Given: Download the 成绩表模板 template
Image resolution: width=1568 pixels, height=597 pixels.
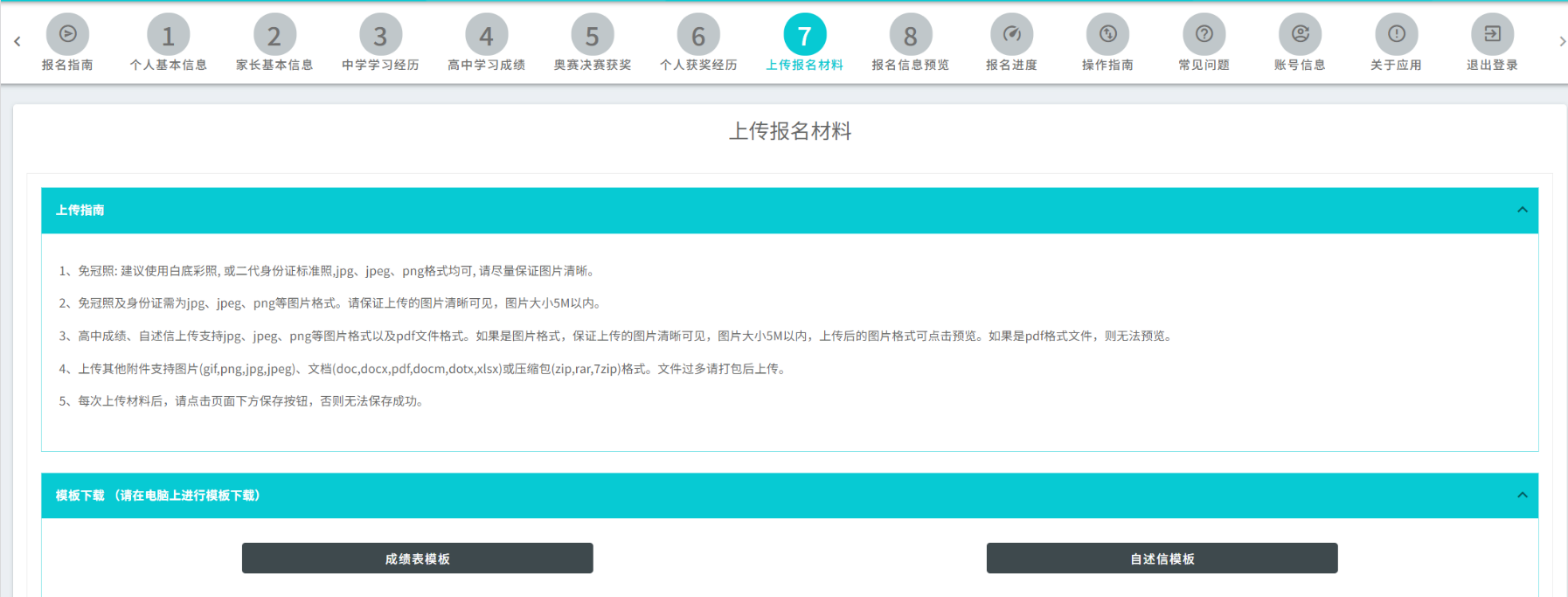Looking at the screenshot, I should (417, 559).
